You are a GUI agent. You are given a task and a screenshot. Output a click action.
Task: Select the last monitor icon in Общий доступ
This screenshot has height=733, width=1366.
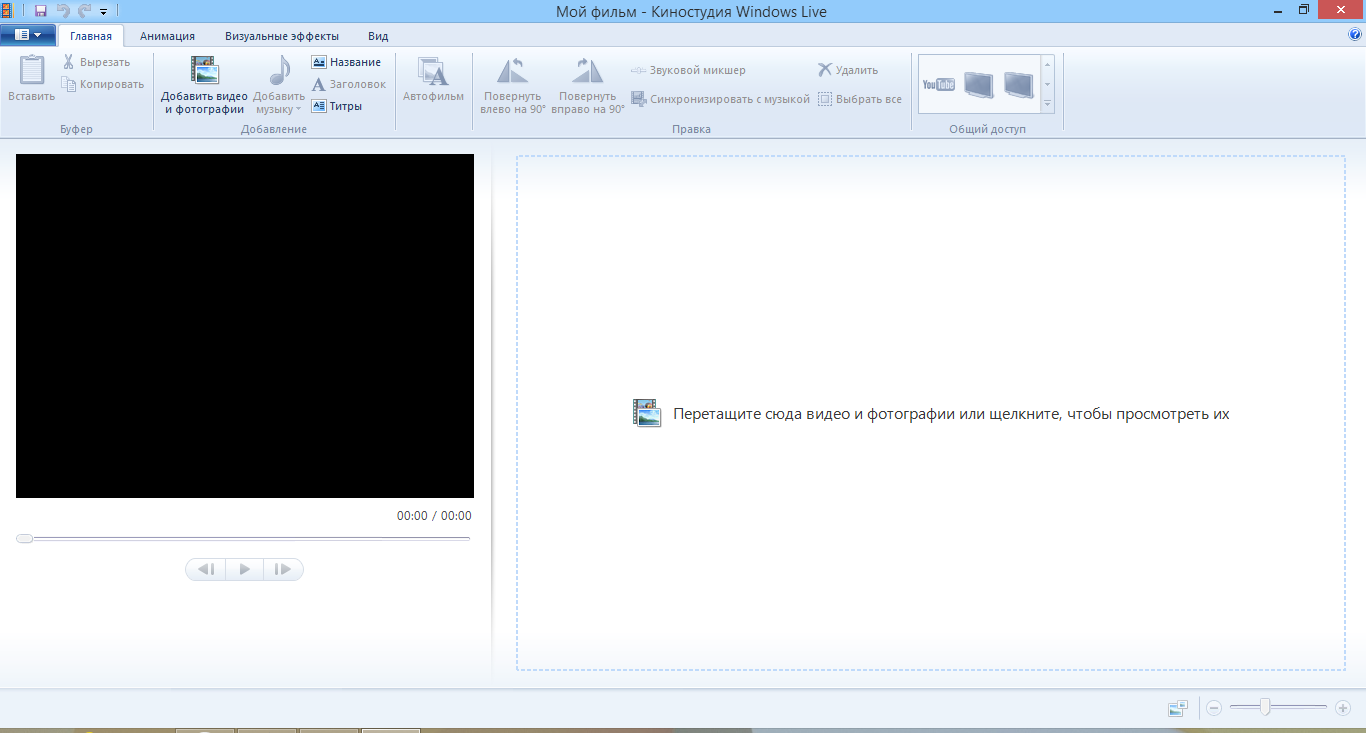[1018, 85]
